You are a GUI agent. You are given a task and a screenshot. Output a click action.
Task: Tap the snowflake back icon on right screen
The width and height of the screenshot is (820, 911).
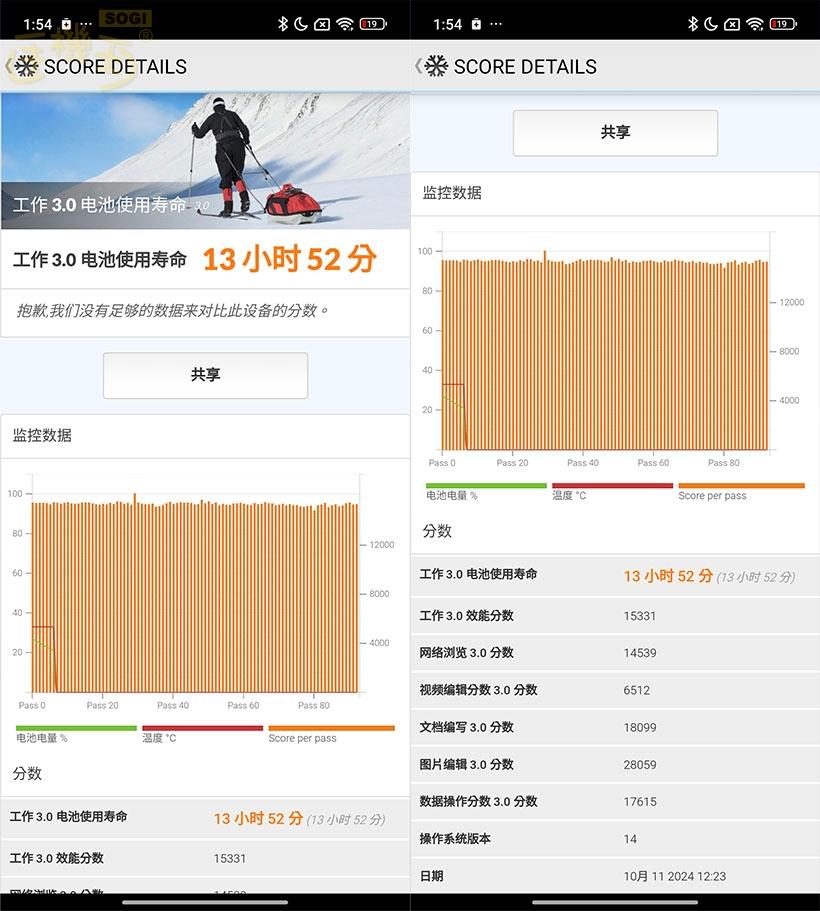(435, 67)
